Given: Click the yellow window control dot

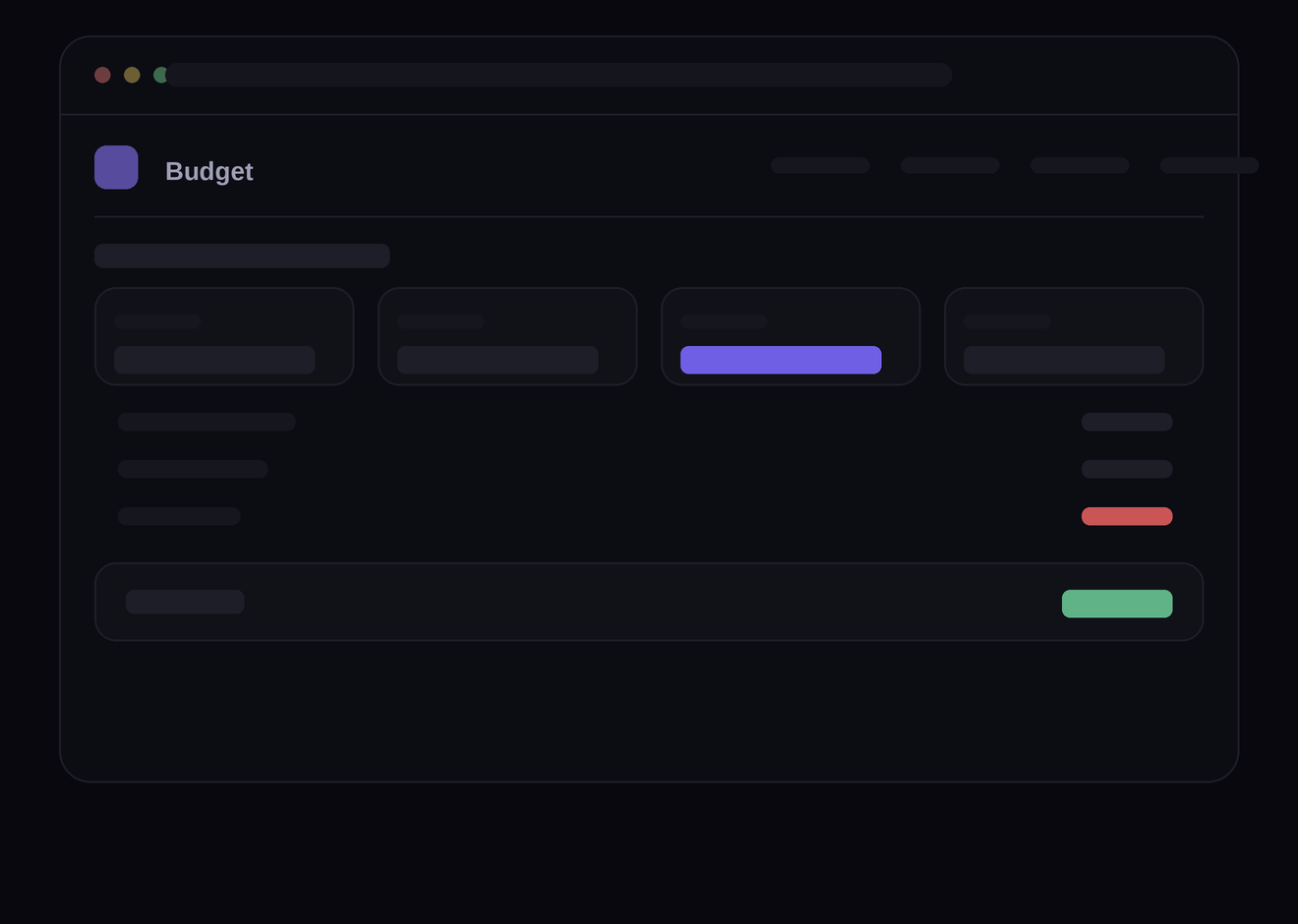Looking at the screenshot, I should [x=132, y=75].
